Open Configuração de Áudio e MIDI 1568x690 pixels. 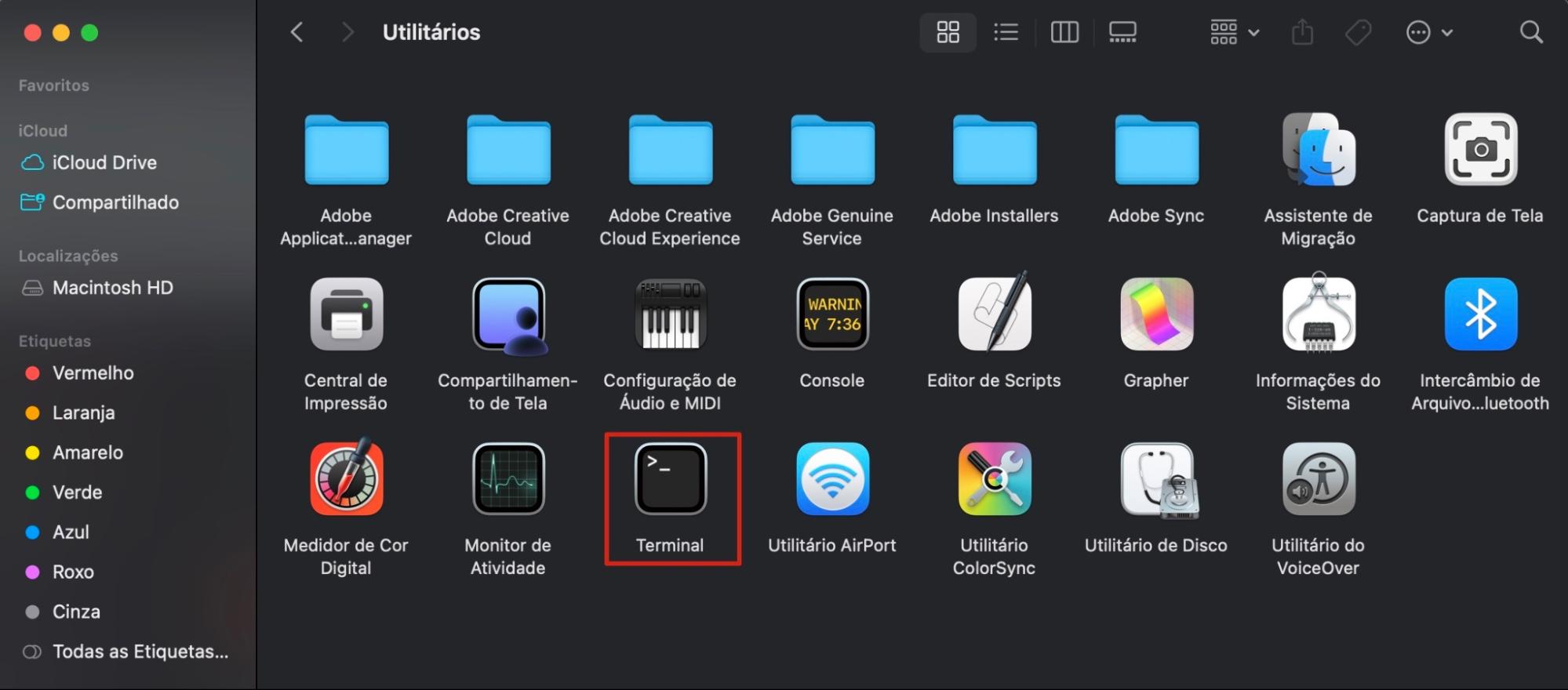coord(671,314)
